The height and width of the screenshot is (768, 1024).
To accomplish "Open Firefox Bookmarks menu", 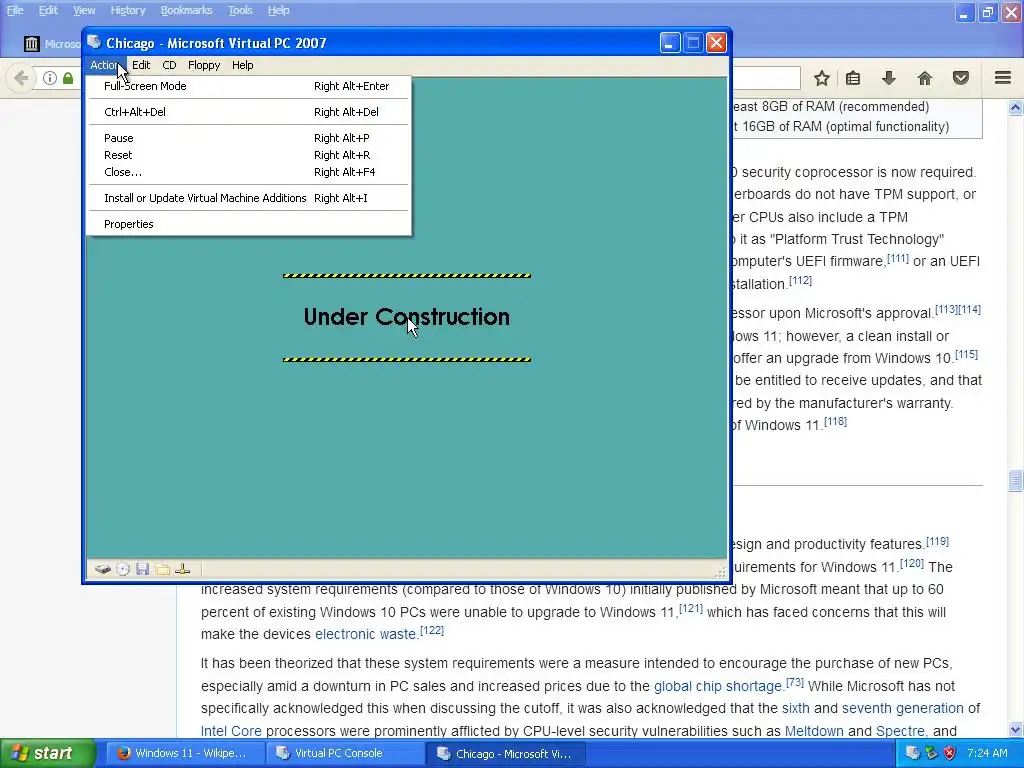I will point(186,10).
